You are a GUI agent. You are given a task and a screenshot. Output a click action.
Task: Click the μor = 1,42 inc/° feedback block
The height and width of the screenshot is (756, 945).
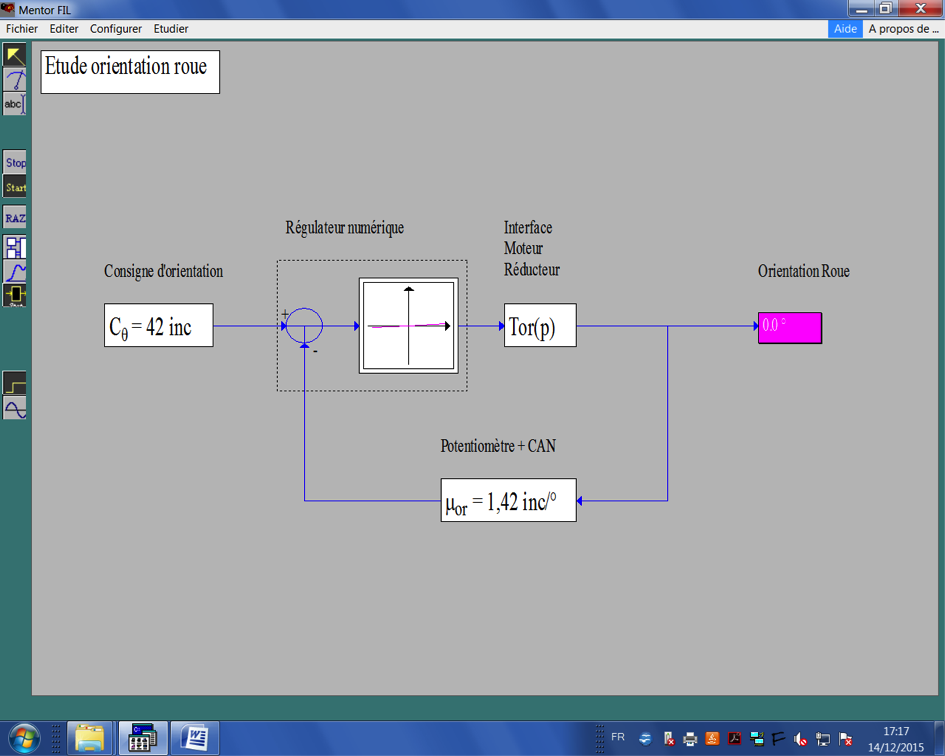point(509,500)
